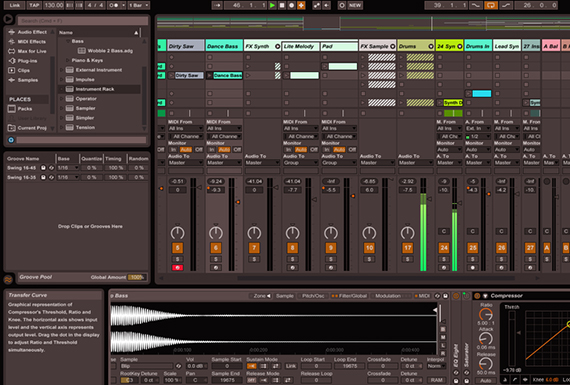Open the 1 Bar quantization dropdown
The height and width of the screenshot is (385, 570).
[139, 5]
